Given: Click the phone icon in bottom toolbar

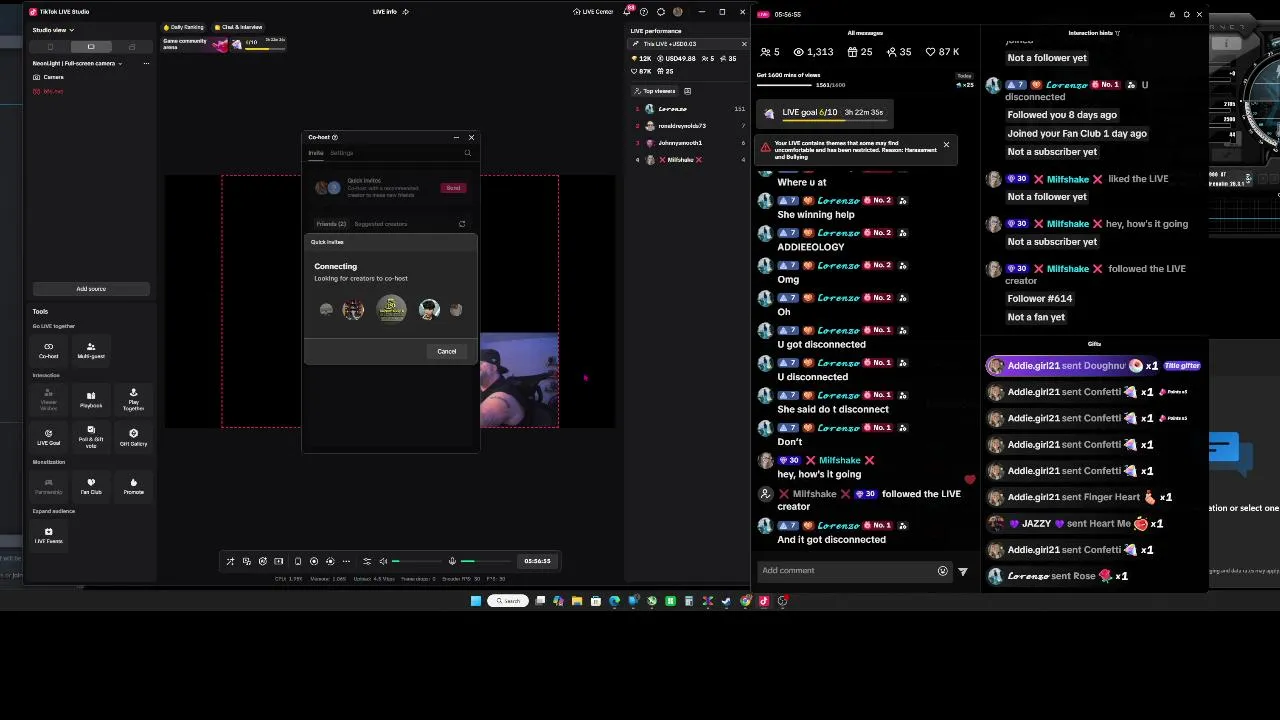Looking at the screenshot, I should 297,561.
